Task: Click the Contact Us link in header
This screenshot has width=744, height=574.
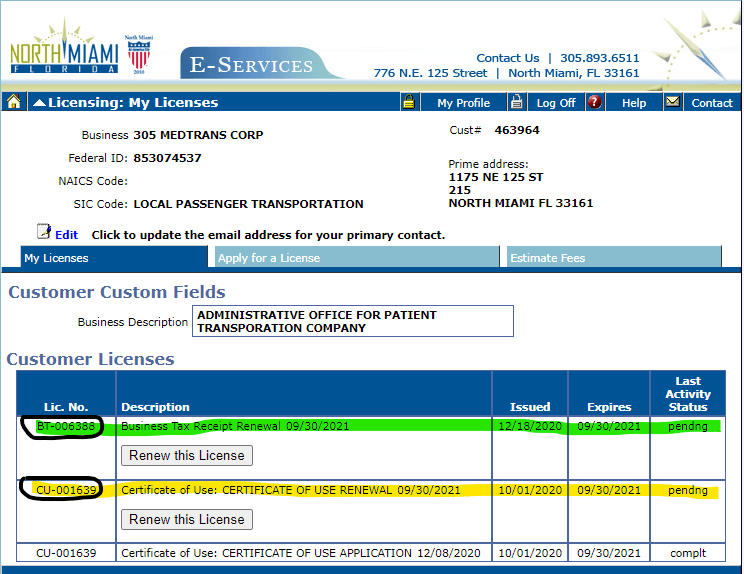Action: 507,58
